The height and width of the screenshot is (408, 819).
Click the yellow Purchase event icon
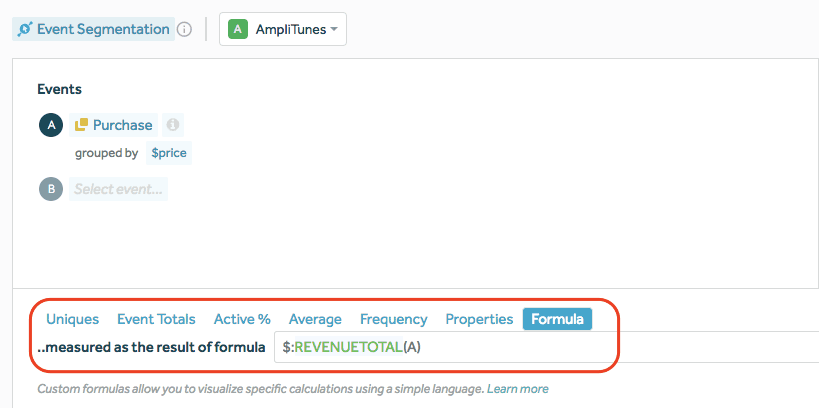[x=82, y=125]
